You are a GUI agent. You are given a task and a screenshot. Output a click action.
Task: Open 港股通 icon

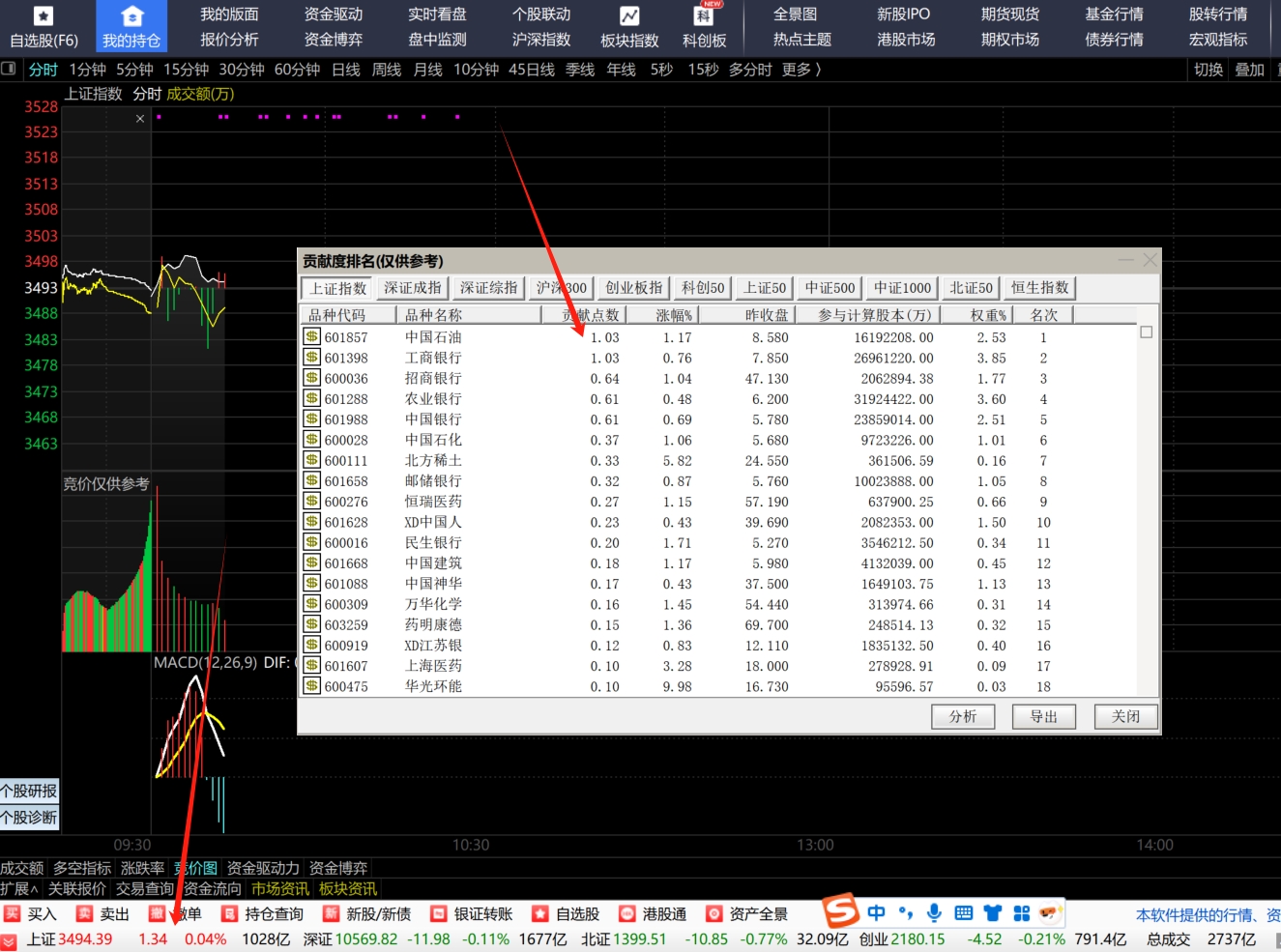point(627,913)
